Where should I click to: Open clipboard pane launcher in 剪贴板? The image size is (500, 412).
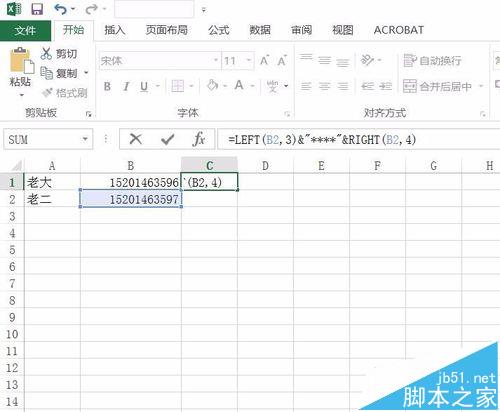88,114
